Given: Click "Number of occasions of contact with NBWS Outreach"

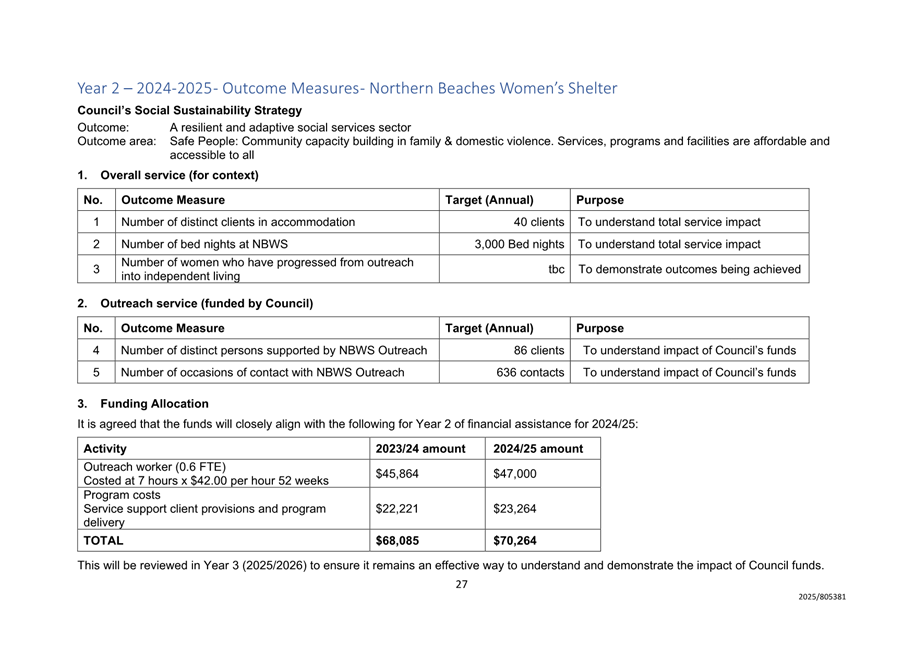Looking at the screenshot, I should [263, 373].
